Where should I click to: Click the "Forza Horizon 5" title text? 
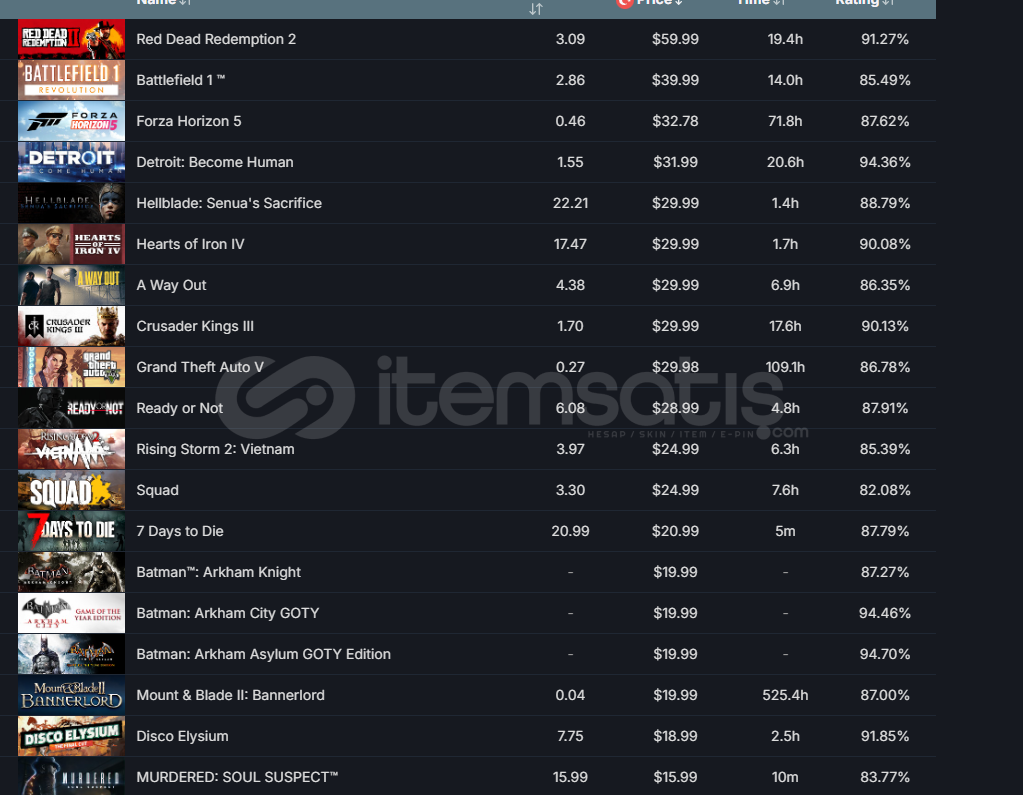[x=189, y=121]
